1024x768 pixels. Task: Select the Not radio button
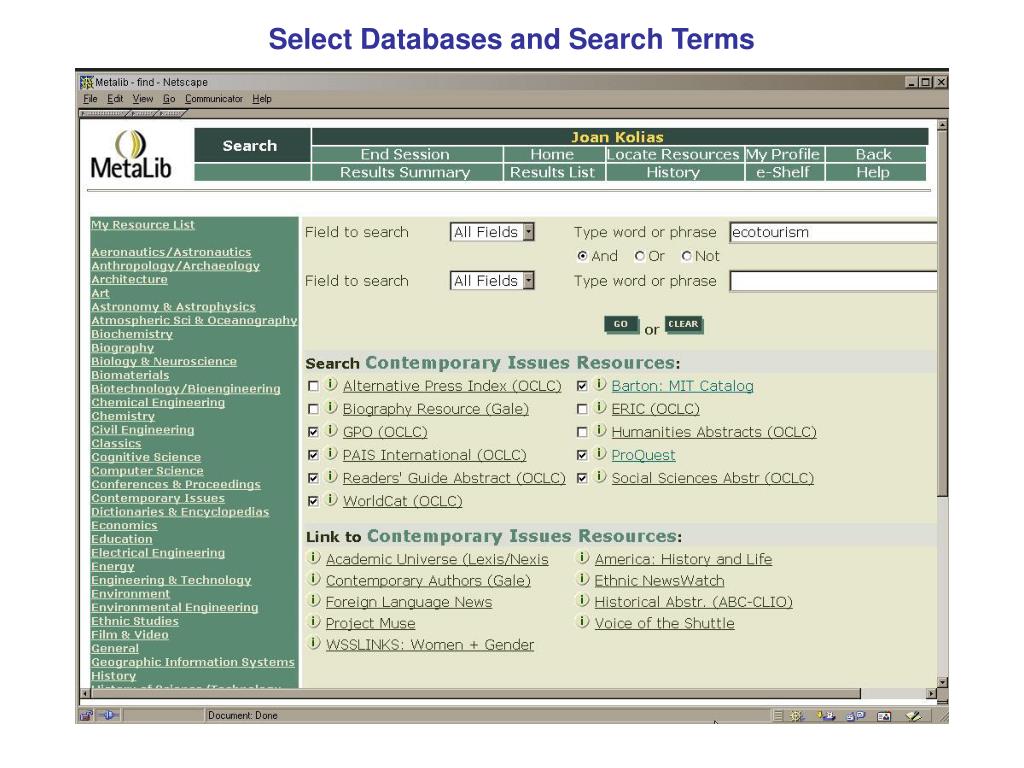pos(686,256)
